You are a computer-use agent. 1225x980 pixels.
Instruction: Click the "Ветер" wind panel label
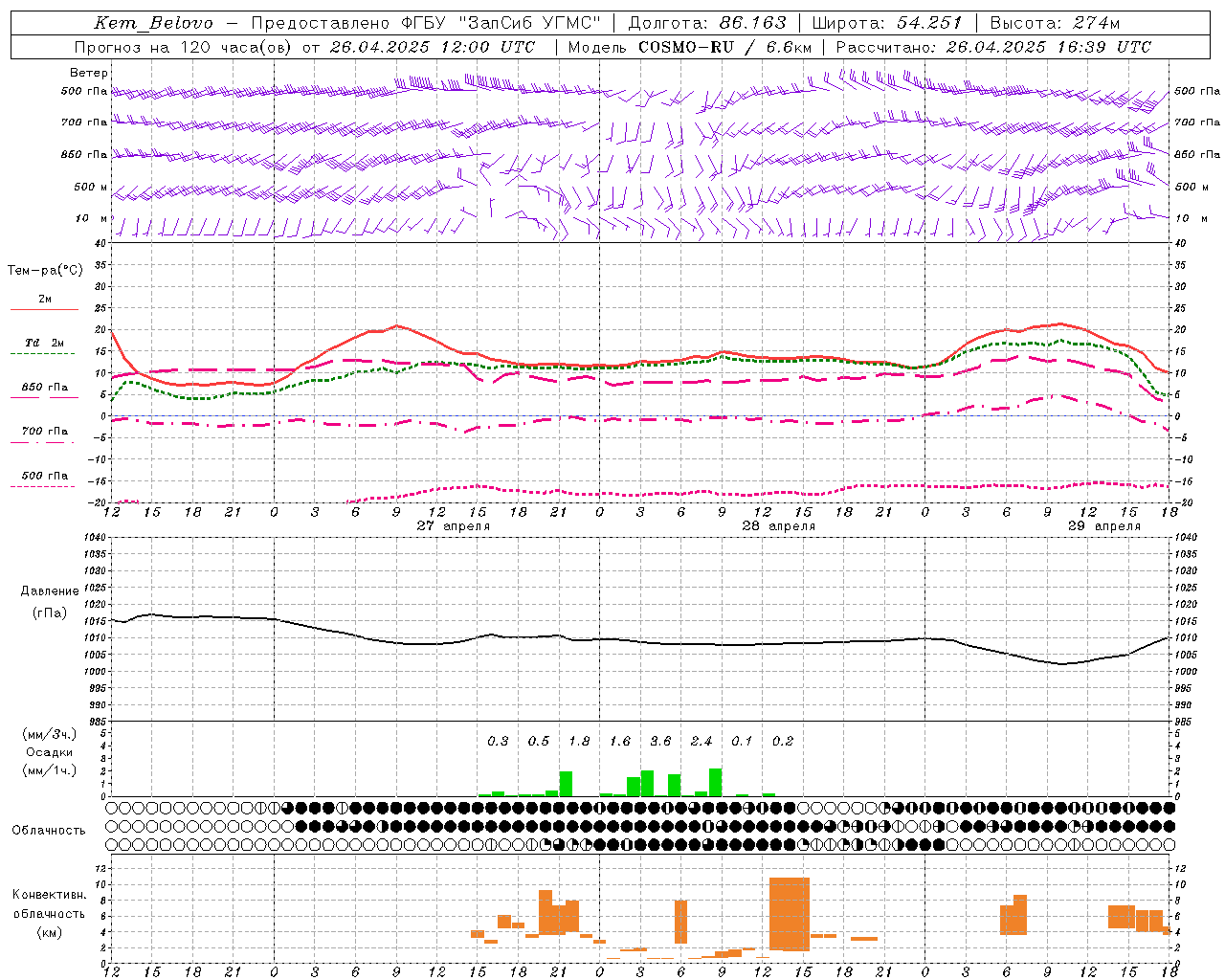pyautogui.click(x=89, y=73)
